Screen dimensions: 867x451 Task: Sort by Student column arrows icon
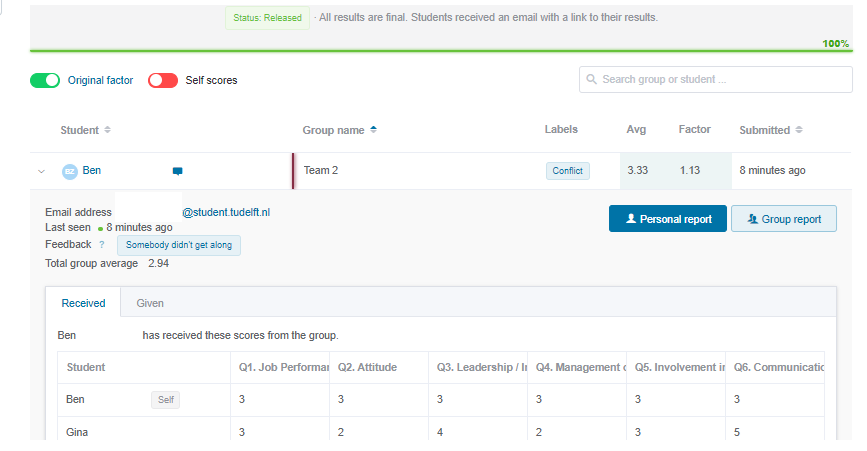[x=108, y=130]
